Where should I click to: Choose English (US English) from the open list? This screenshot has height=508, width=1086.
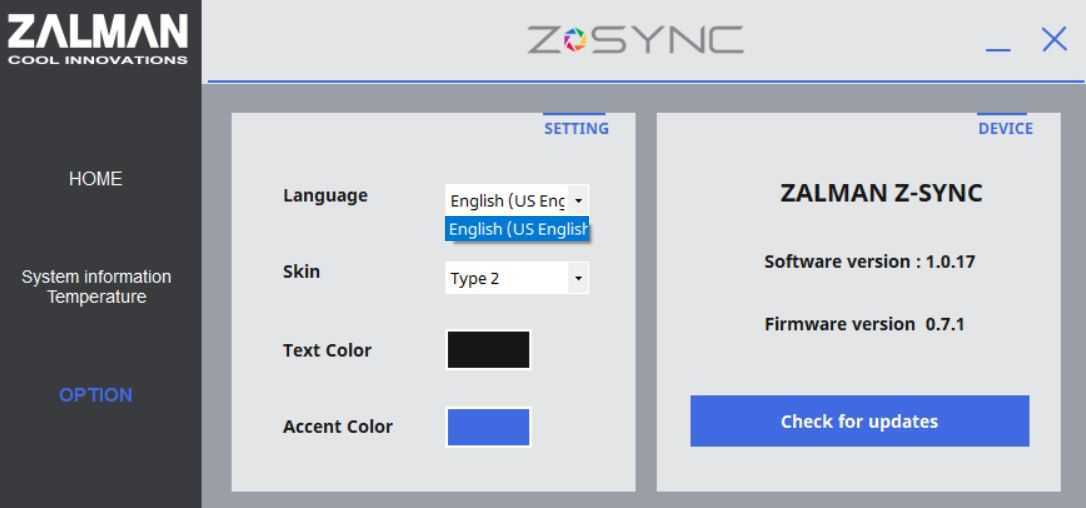coord(517,230)
